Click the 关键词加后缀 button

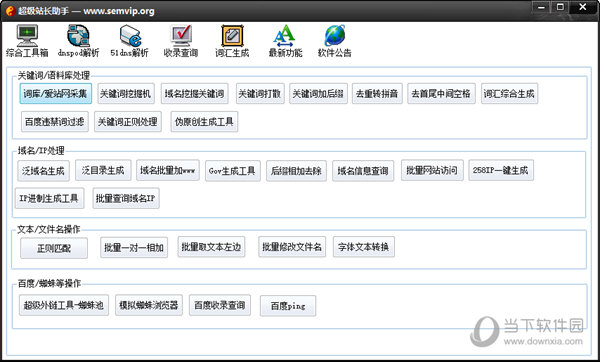pos(318,94)
